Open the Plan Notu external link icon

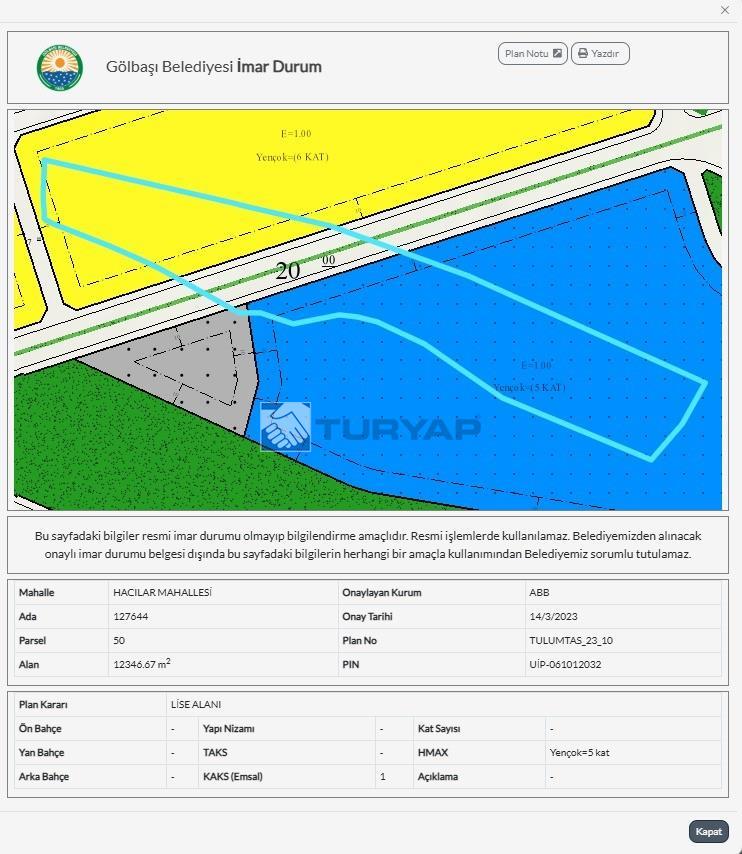click(x=557, y=53)
